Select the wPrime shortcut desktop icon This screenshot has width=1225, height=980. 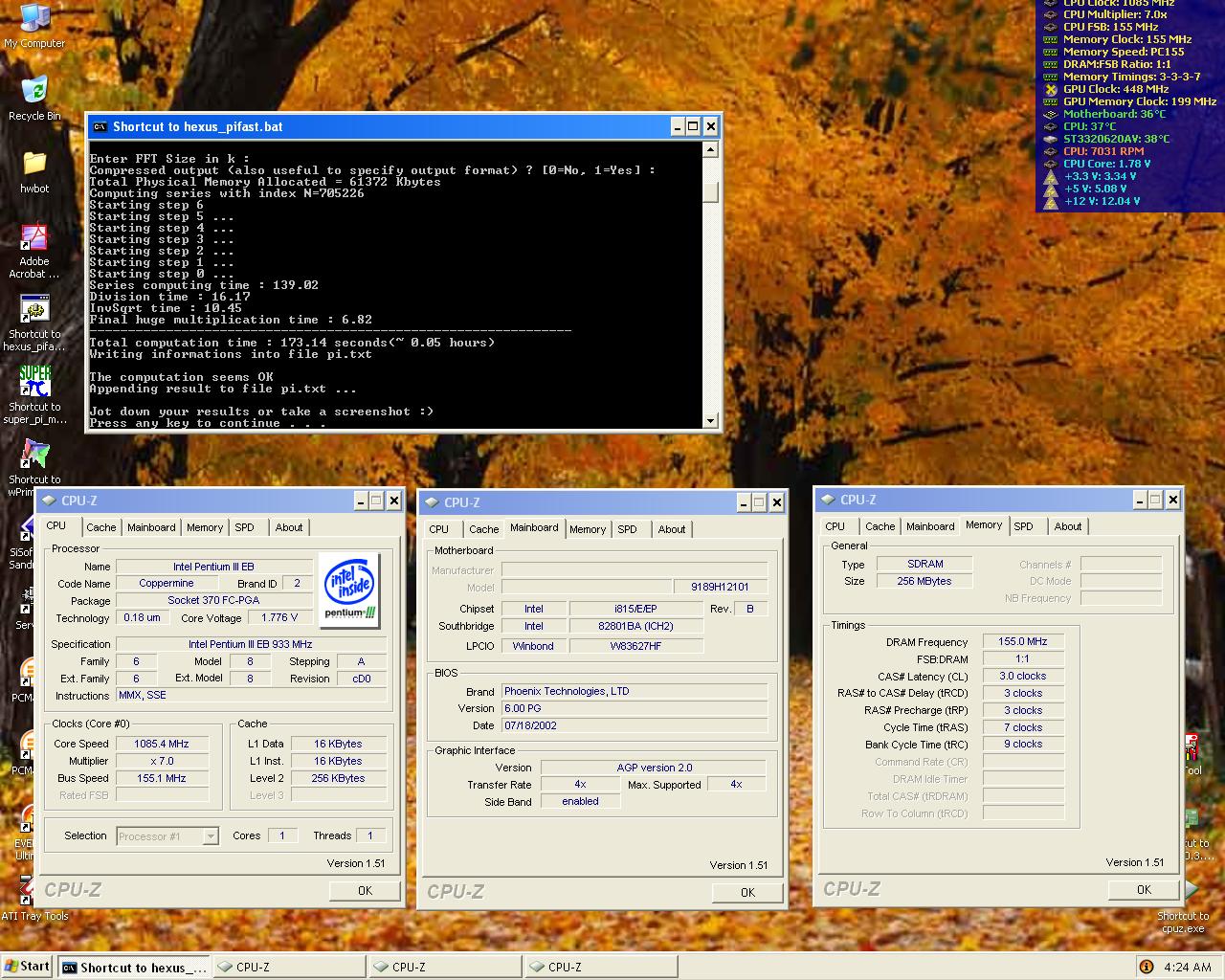34,468
